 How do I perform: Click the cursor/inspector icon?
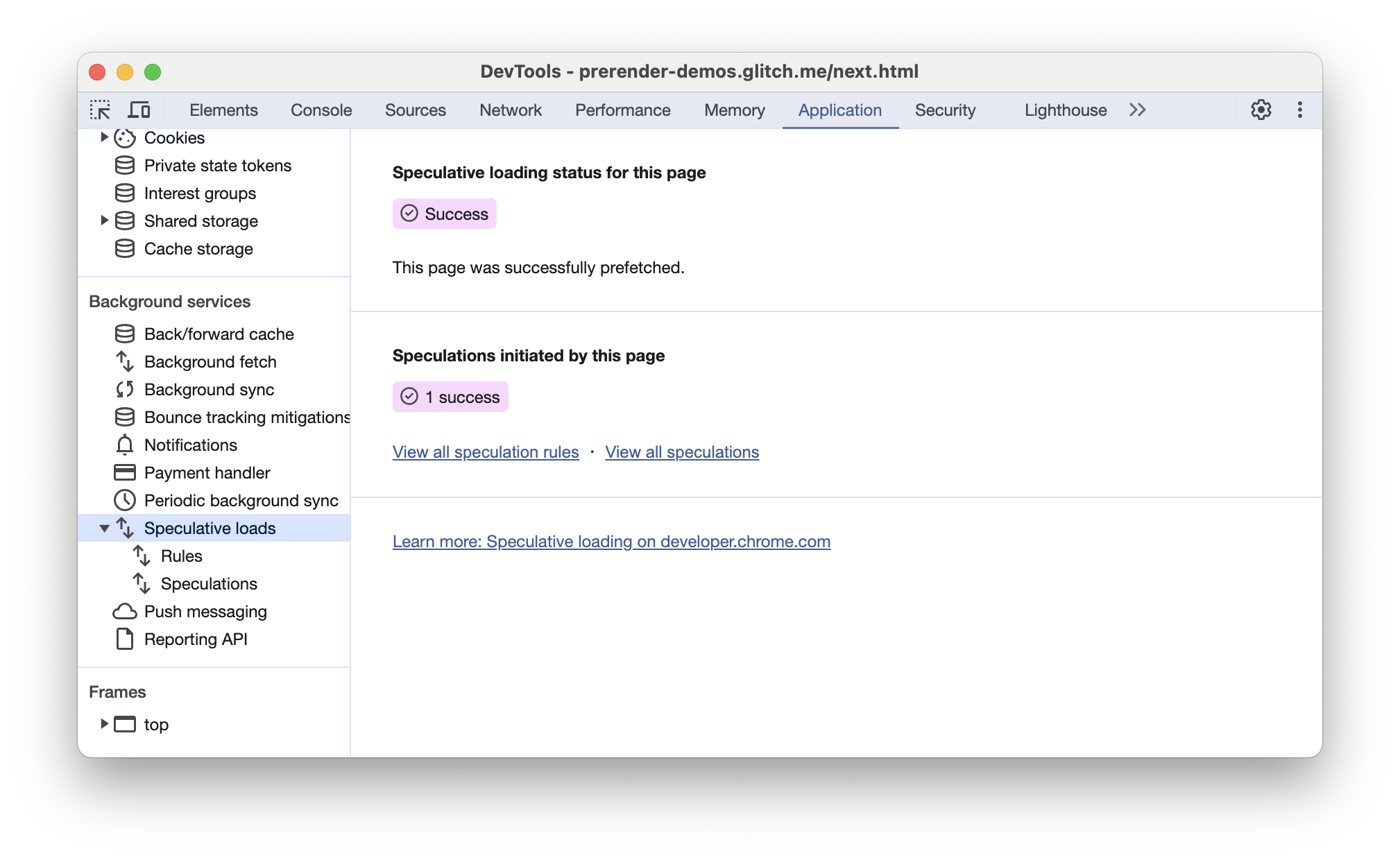(x=101, y=111)
